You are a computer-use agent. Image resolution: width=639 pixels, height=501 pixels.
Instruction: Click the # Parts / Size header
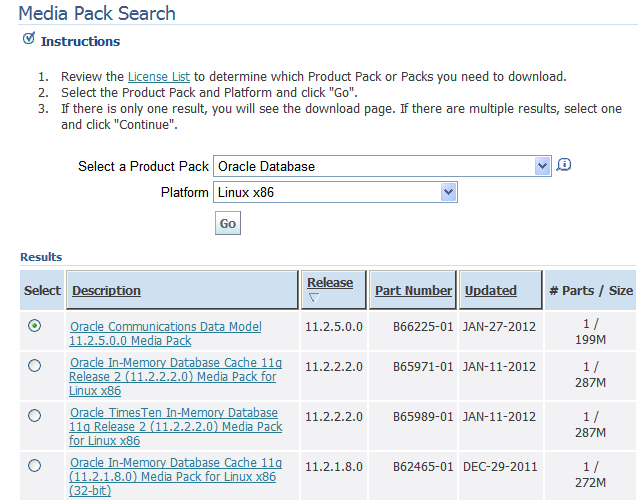tap(591, 291)
